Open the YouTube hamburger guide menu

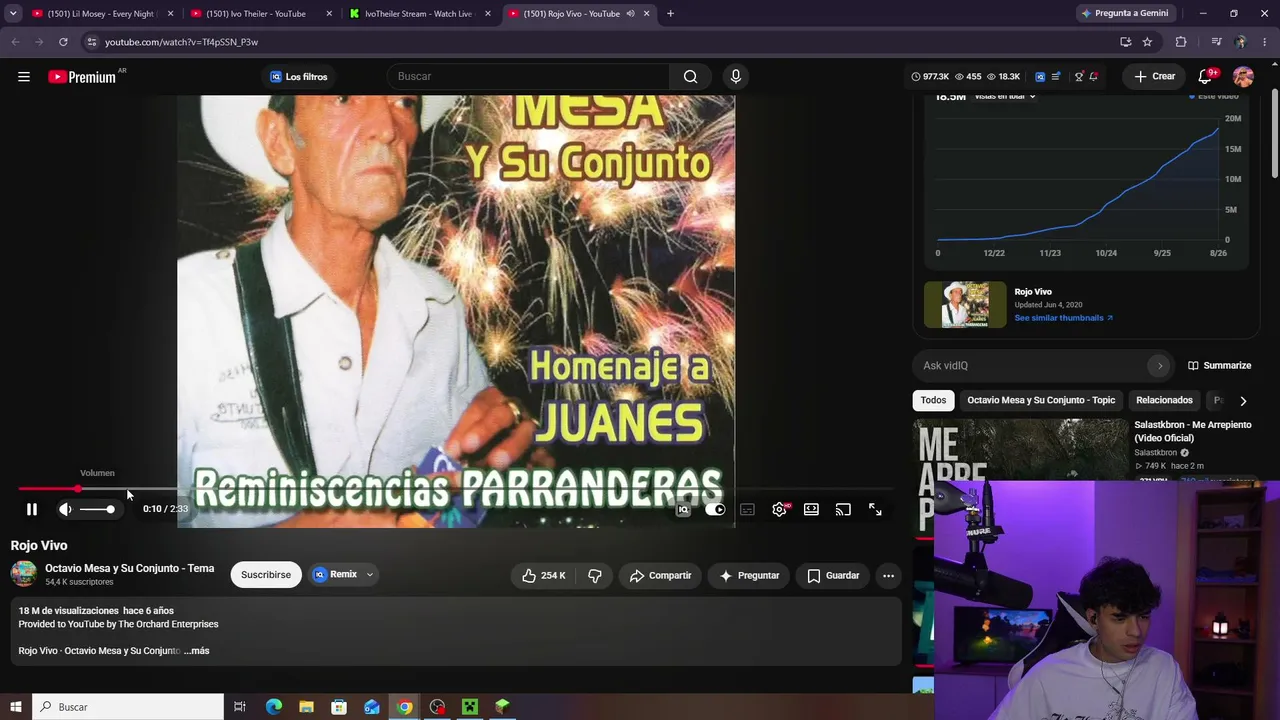coord(24,77)
